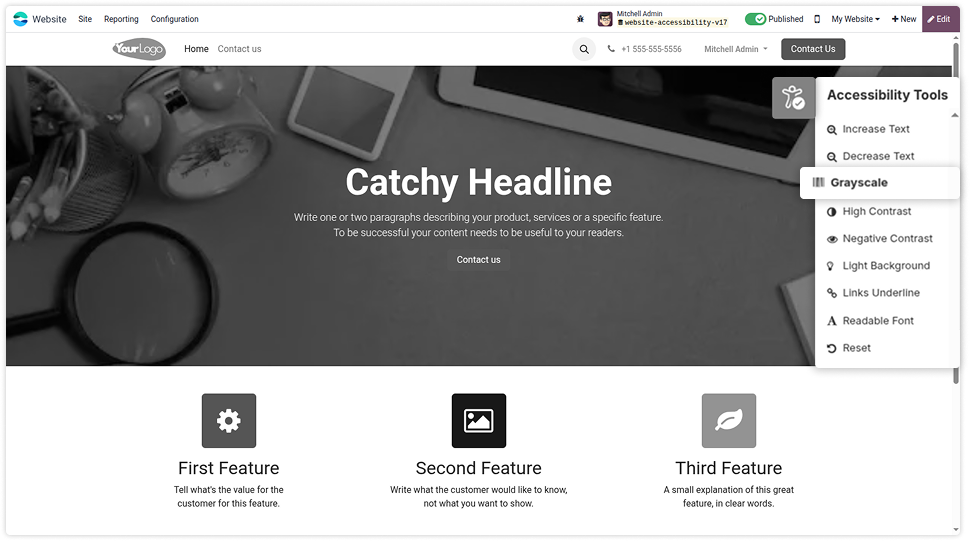Click the Edit button
Image resolution: width=970 pixels, height=541 pixels.
click(x=940, y=19)
